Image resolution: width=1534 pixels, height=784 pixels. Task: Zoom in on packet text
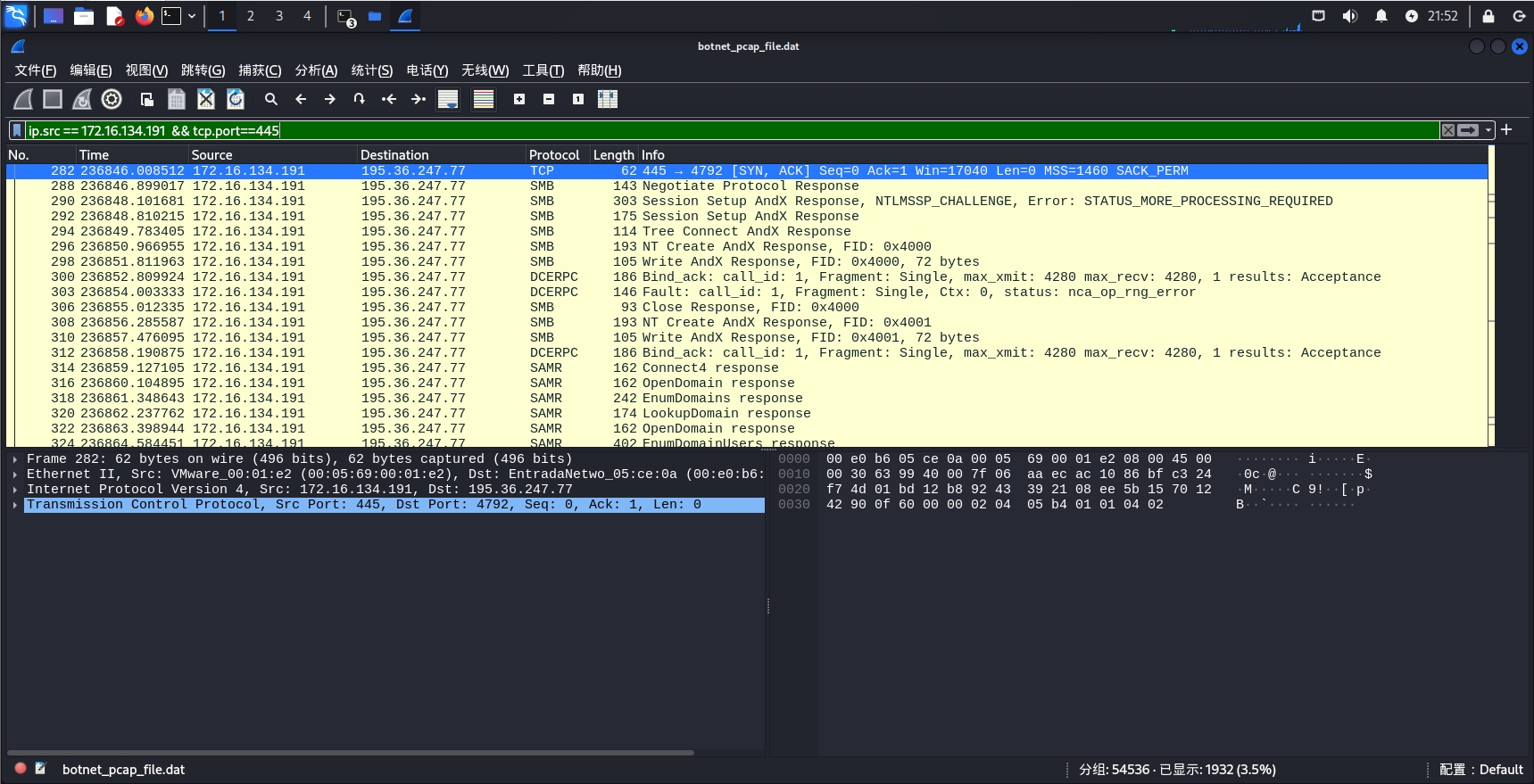[x=519, y=99]
